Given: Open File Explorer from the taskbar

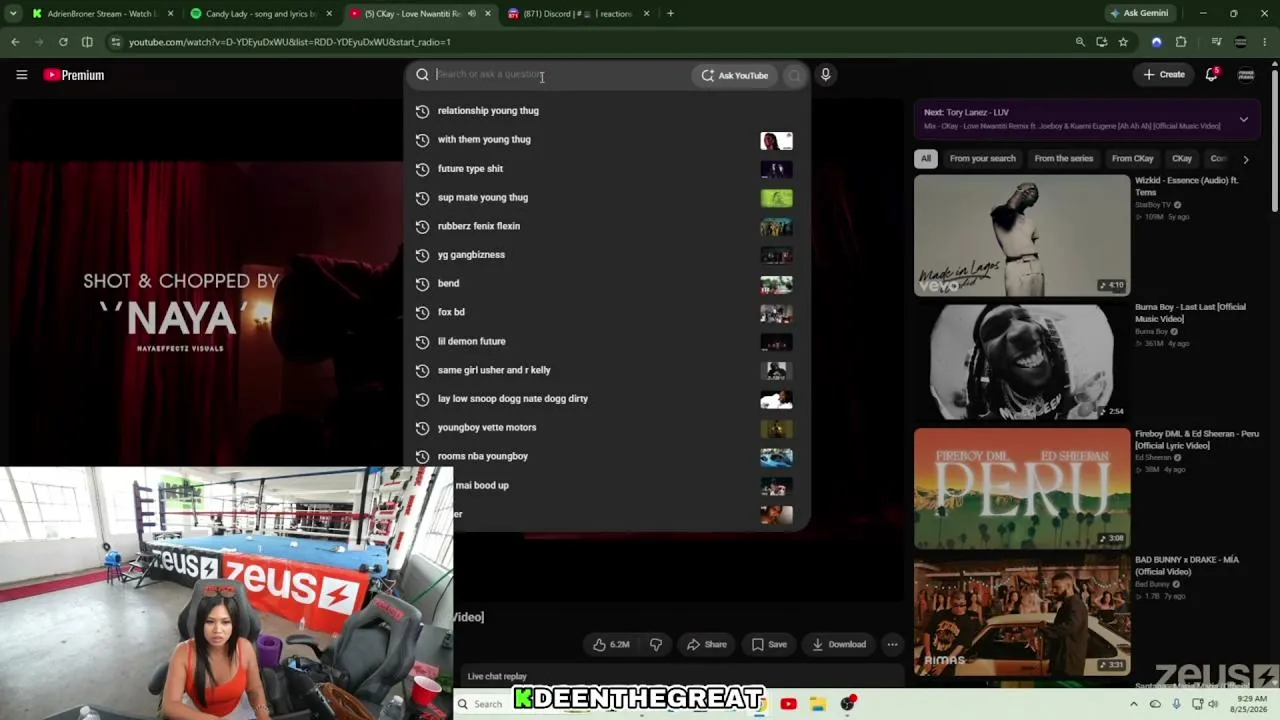Looking at the screenshot, I should tap(817, 704).
